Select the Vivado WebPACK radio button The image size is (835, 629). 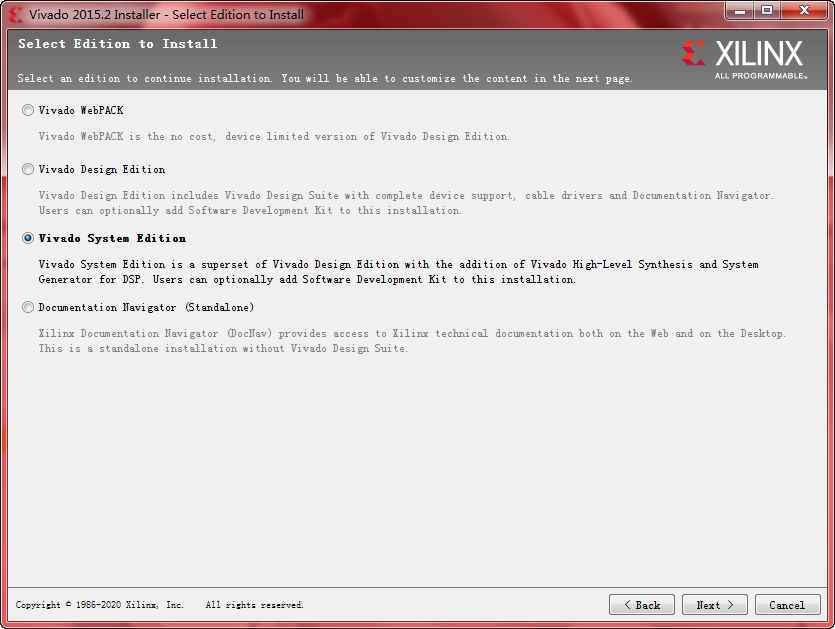pyautogui.click(x=28, y=110)
